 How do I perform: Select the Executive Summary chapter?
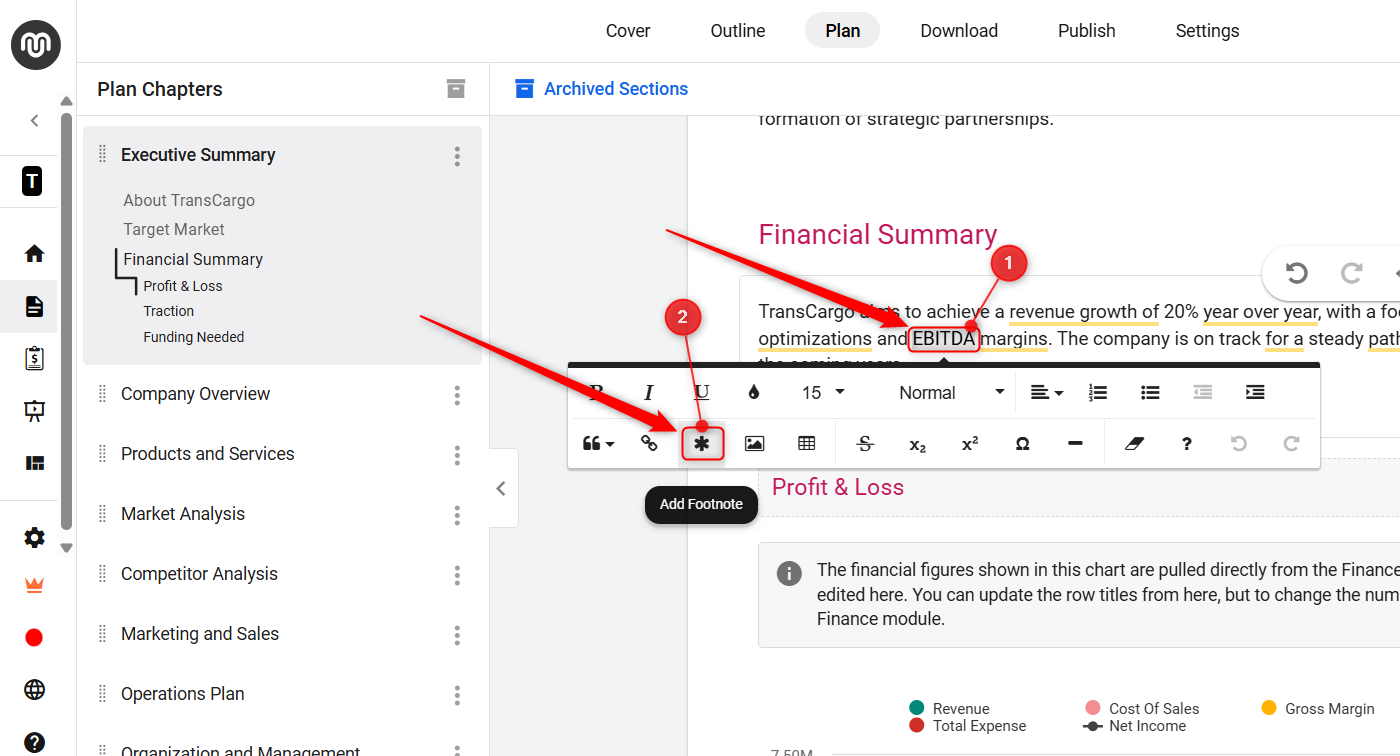tap(198, 155)
